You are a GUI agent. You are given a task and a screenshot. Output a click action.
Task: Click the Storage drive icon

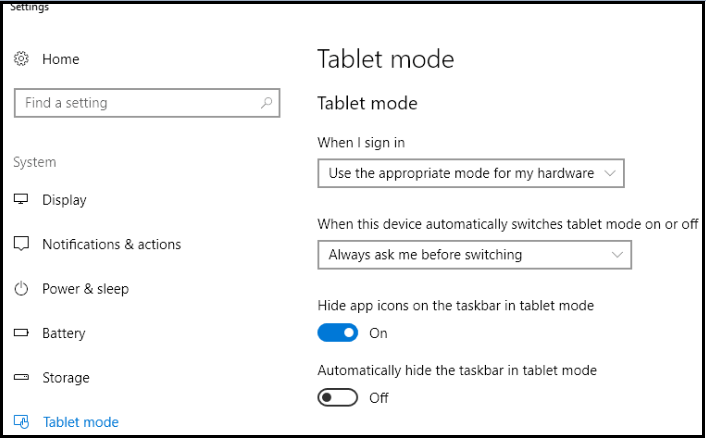(x=21, y=377)
